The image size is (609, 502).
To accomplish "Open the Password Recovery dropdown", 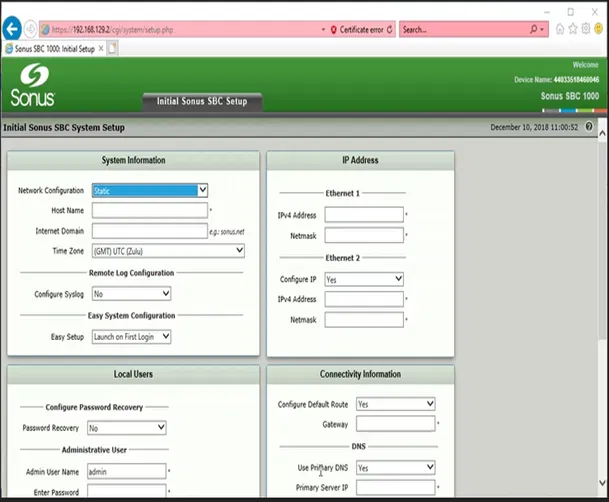I will [126, 428].
